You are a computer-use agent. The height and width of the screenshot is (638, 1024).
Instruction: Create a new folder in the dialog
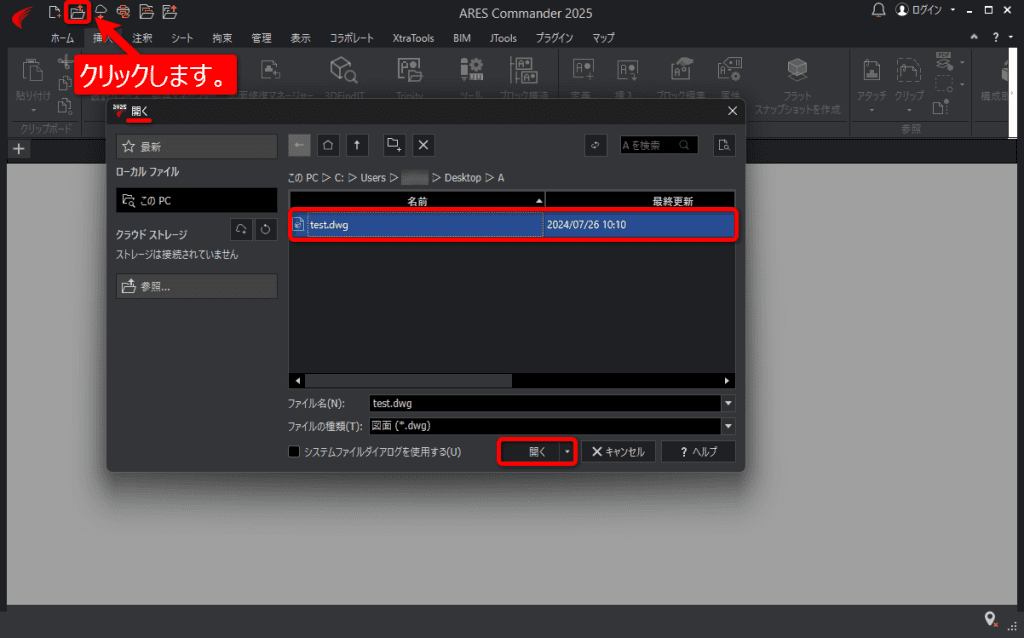[x=394, y=145]
